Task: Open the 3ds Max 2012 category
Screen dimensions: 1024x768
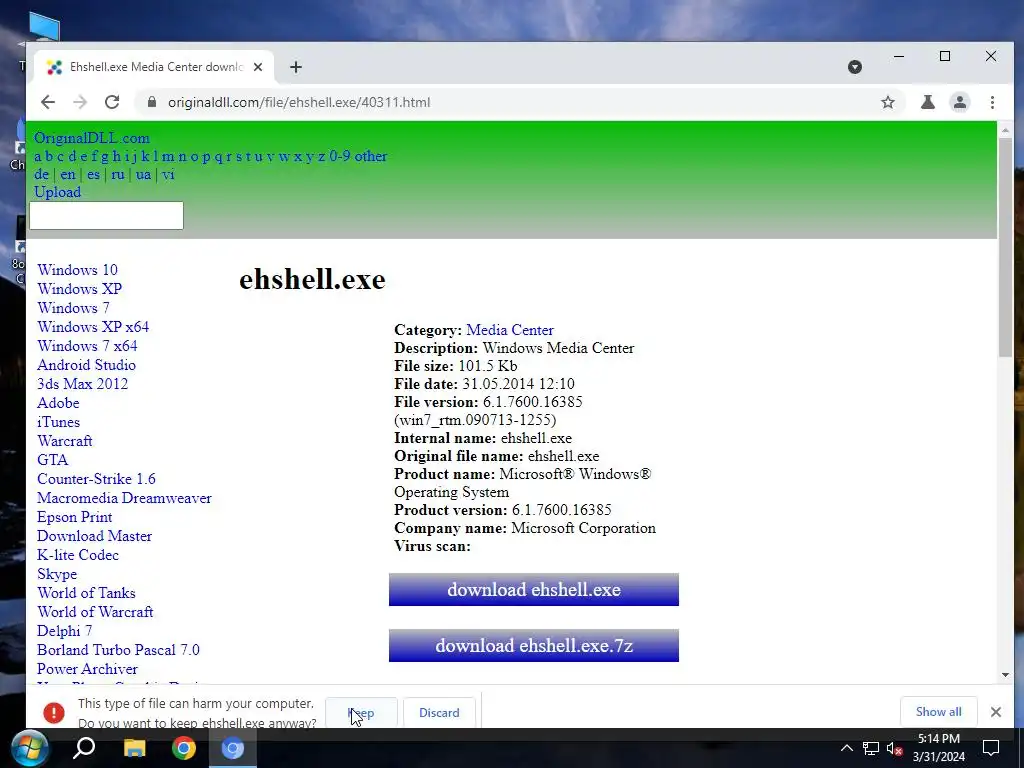Action: pyautogui.click(x=82, y=383)
